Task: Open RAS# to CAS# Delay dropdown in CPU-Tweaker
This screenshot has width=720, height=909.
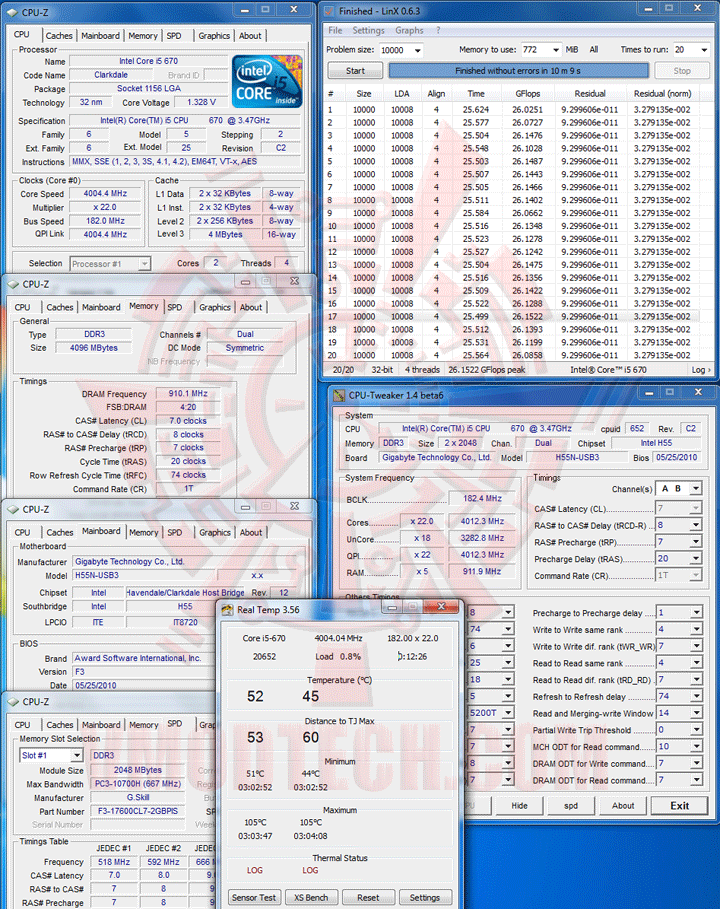Action: (x=696, y=525)
